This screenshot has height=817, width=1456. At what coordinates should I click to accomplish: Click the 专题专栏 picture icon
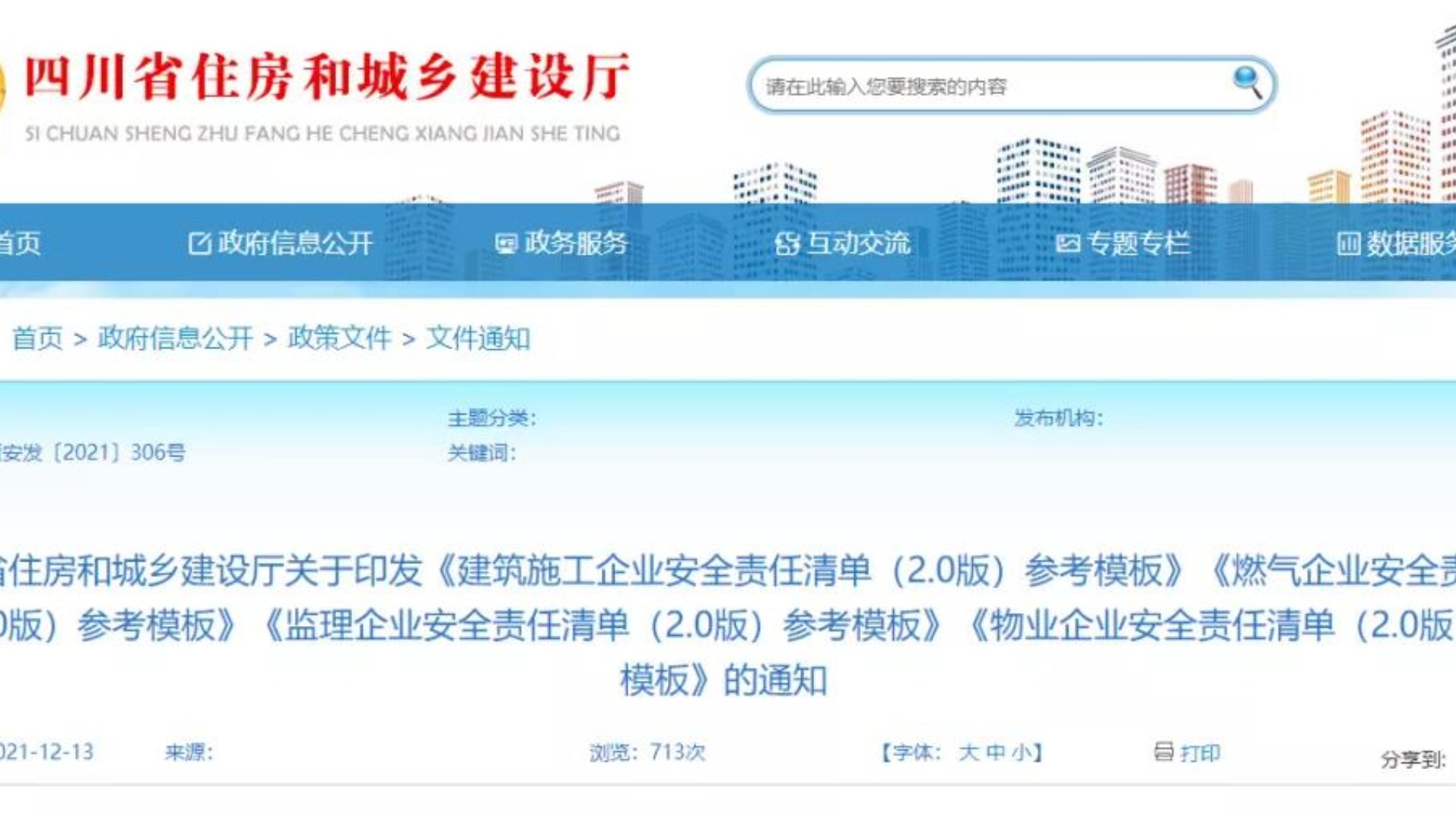click(x=1067, y=243)
